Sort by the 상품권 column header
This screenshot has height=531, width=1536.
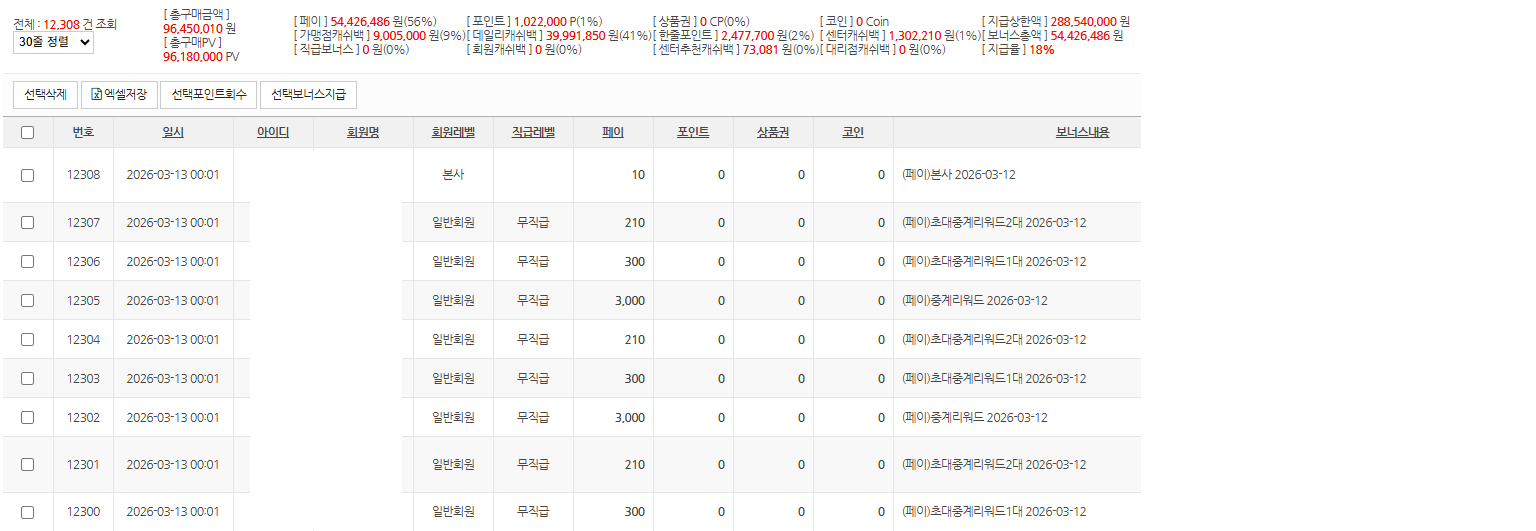pyautogui.click(x=773, y=132)
